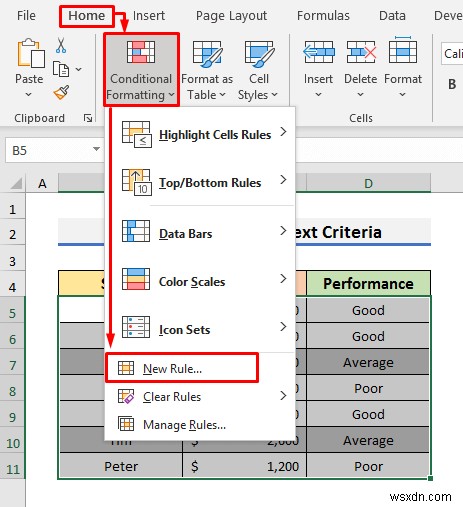Click the Highlight Cells Rules icon
Viewport: 463px width, 507px height.
[137, 134]
